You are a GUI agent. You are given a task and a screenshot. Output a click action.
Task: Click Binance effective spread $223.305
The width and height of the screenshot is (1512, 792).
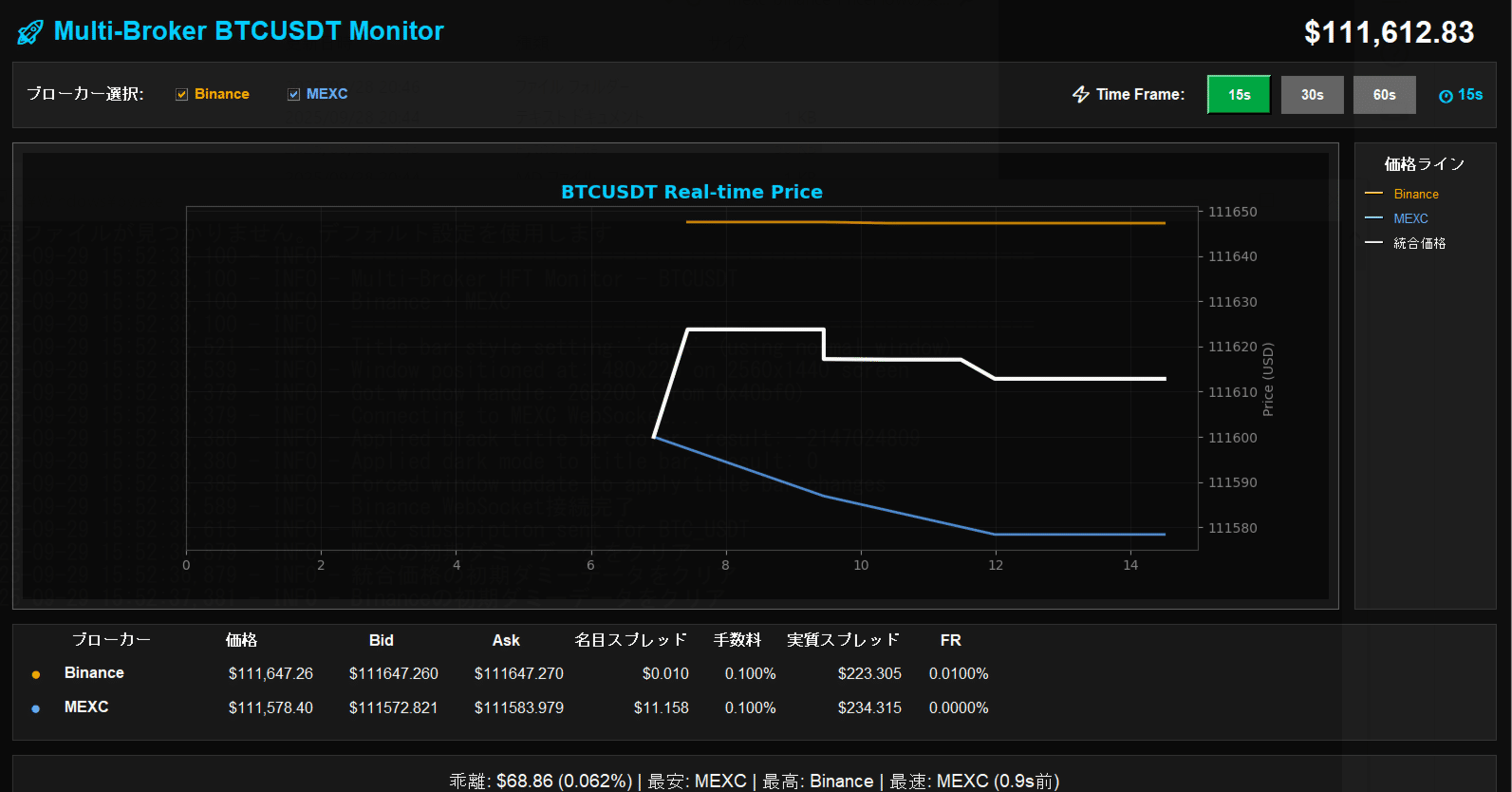click(x=869, y=673)
